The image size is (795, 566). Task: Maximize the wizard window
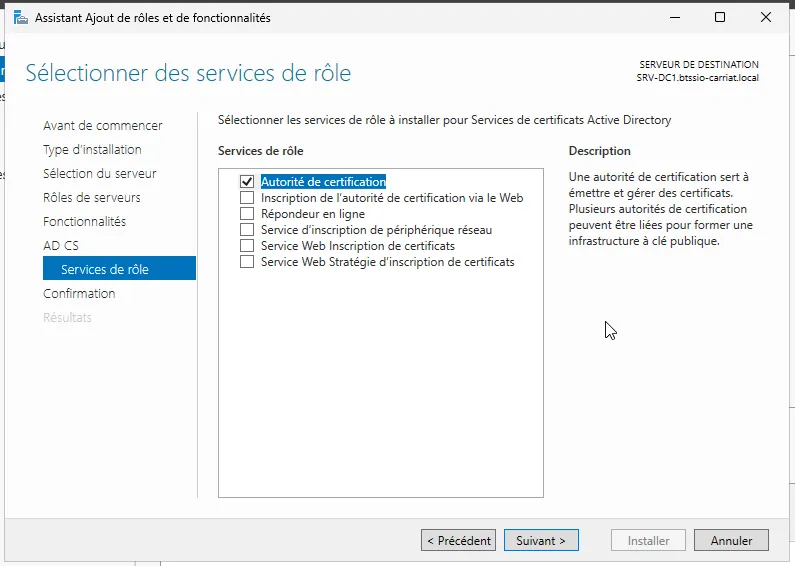(x=719, y=18)
